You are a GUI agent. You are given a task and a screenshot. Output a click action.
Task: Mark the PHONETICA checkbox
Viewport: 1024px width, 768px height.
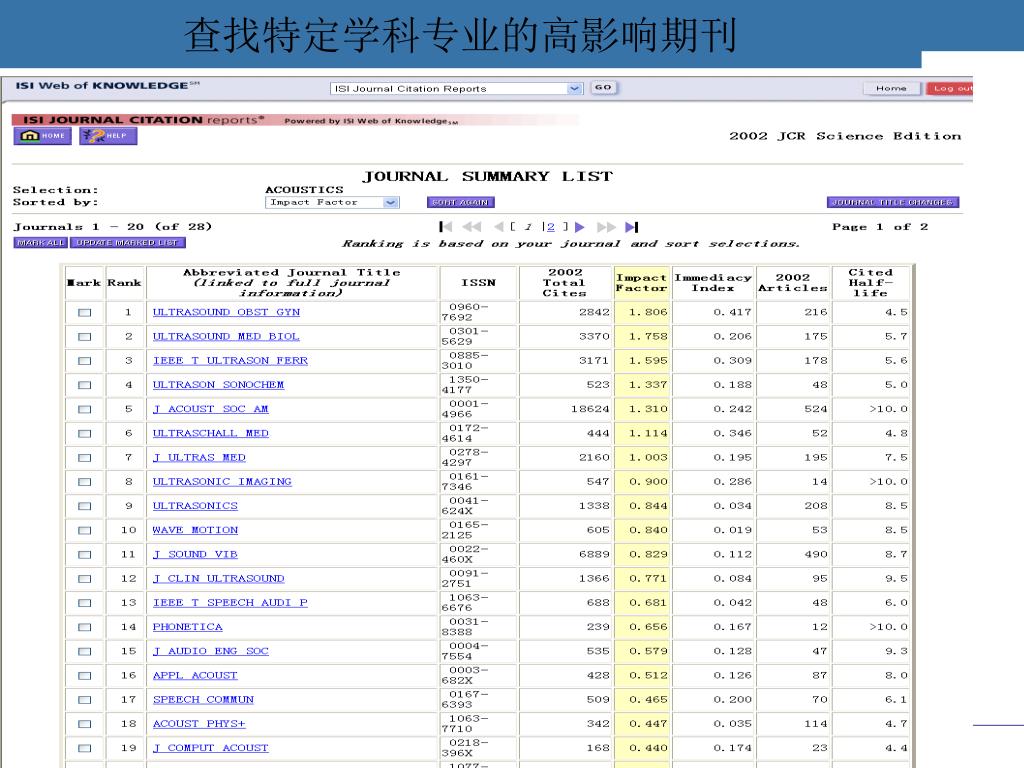(85, 626)
